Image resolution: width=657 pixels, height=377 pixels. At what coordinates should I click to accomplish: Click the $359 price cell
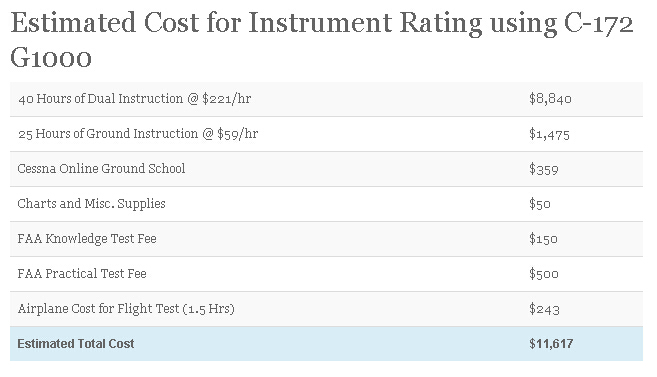pos(544,169)
